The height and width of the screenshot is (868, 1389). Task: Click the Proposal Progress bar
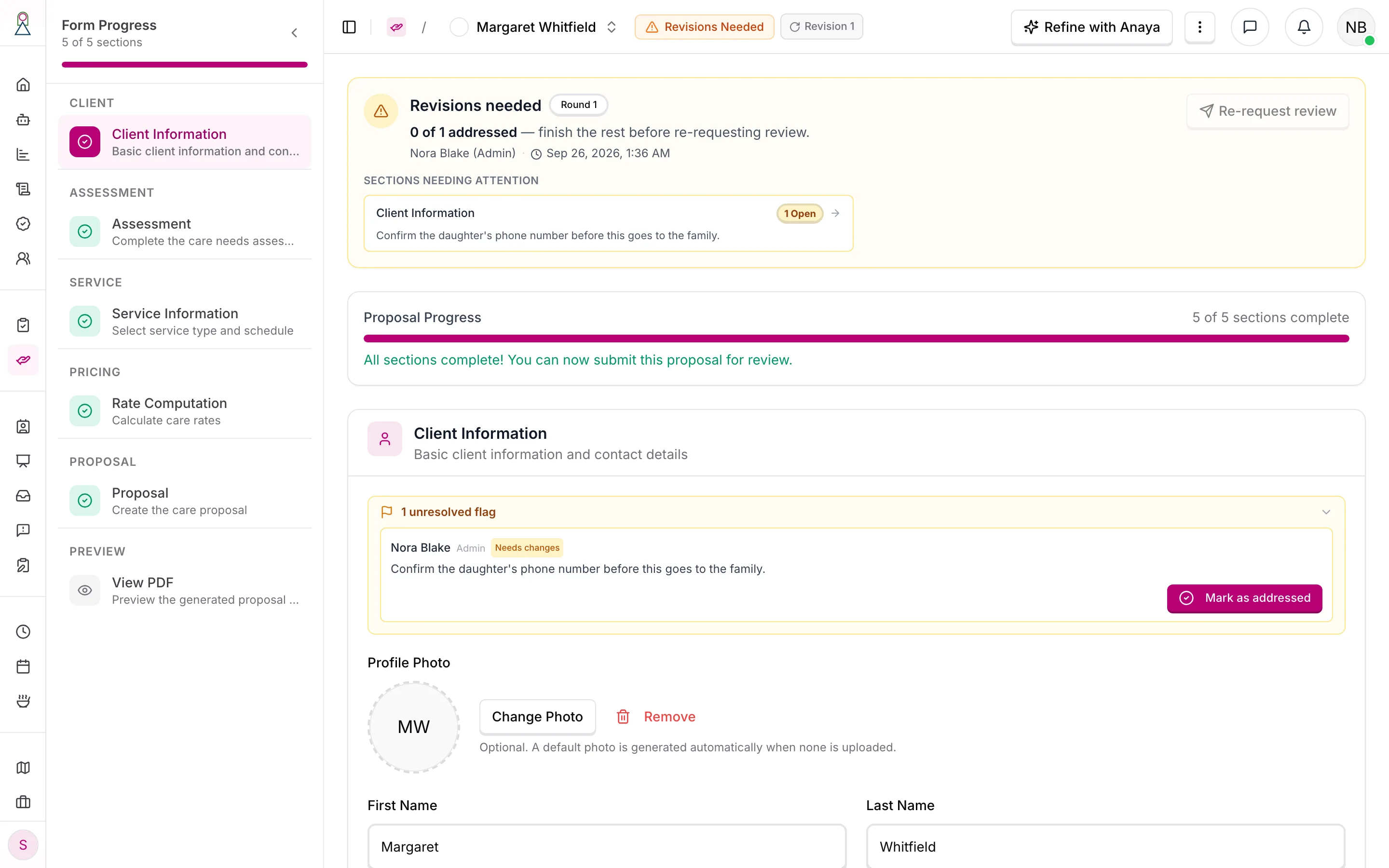point(856,339)
